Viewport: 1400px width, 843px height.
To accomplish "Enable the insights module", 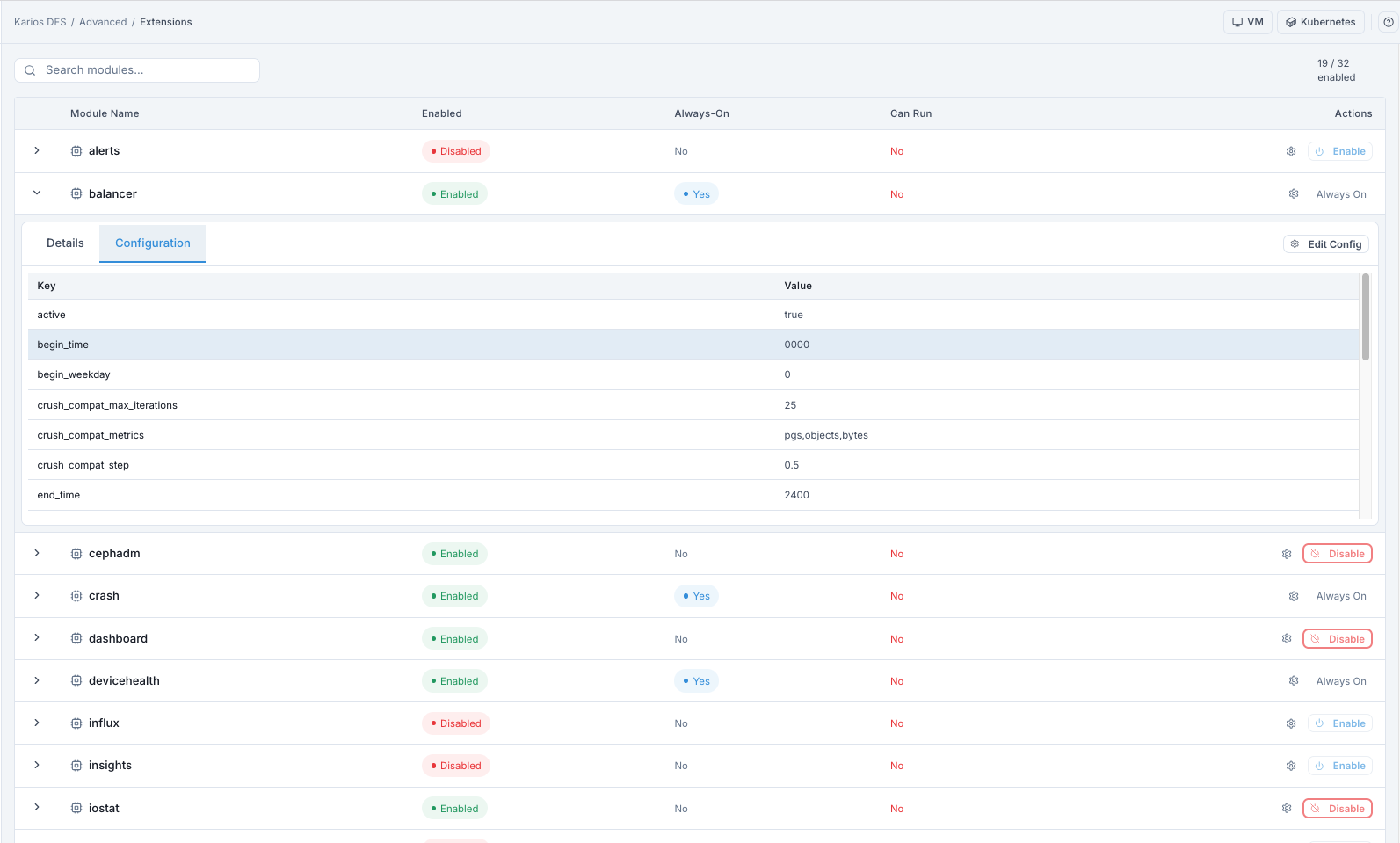I will (1340, 766).
